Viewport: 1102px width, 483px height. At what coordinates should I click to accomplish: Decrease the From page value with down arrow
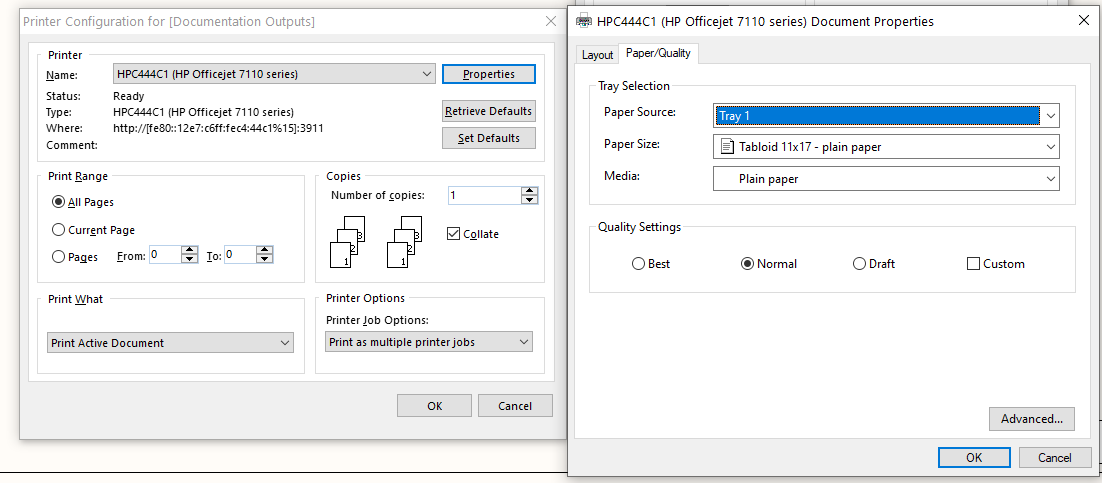click(189, 260)
